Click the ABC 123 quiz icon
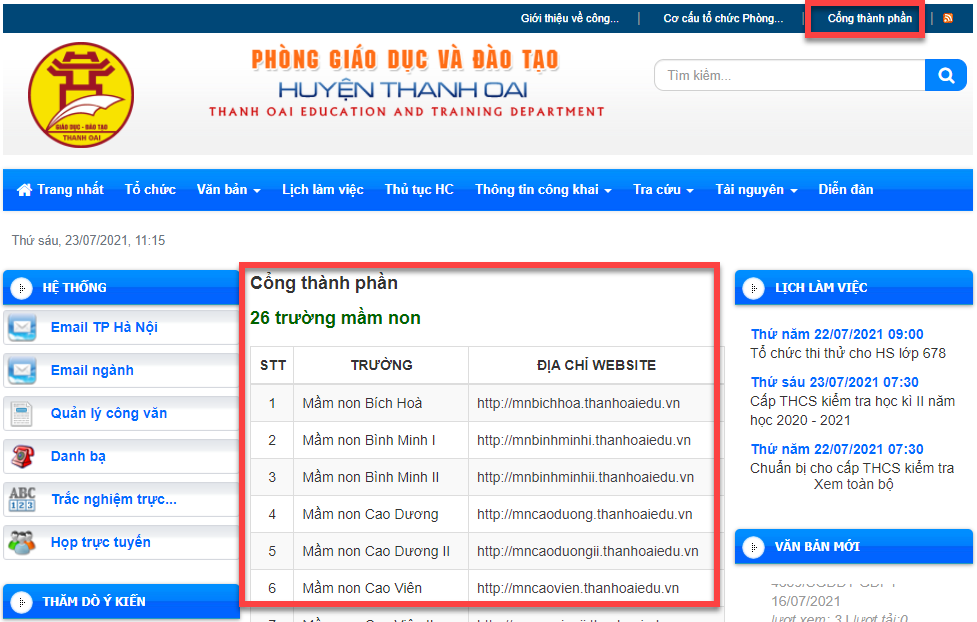Image resolution: width=977 pixels, height=622 pixels. coord(22,499)
